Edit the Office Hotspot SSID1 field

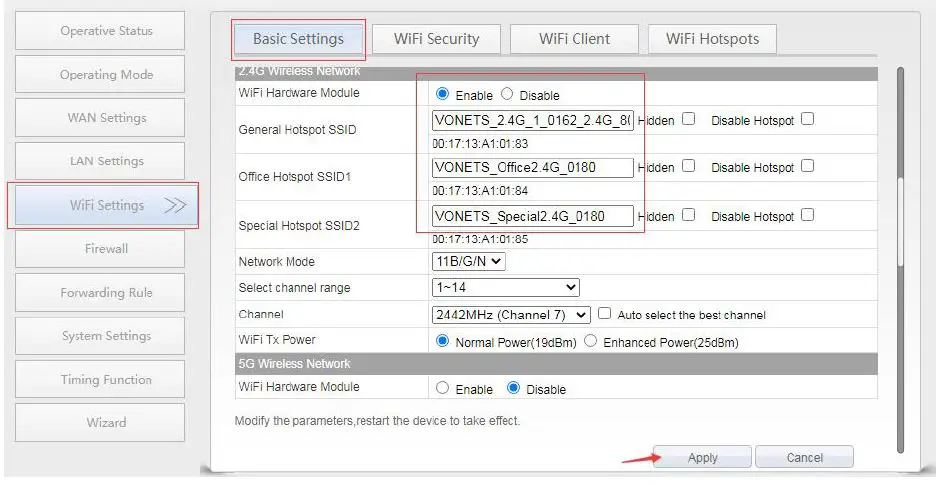pyautogui.click(x=532, y=168)
